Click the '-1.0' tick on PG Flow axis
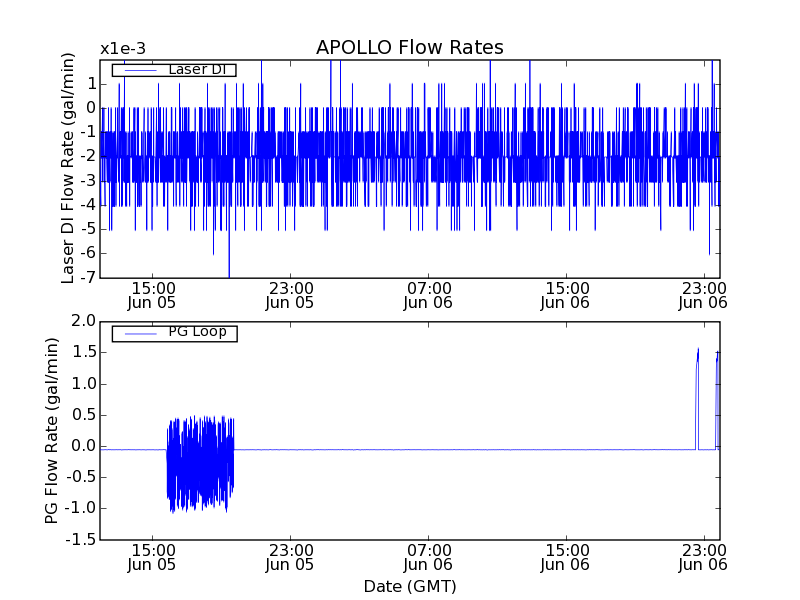Viewport: 800px width, 600px height. [80, 508]
